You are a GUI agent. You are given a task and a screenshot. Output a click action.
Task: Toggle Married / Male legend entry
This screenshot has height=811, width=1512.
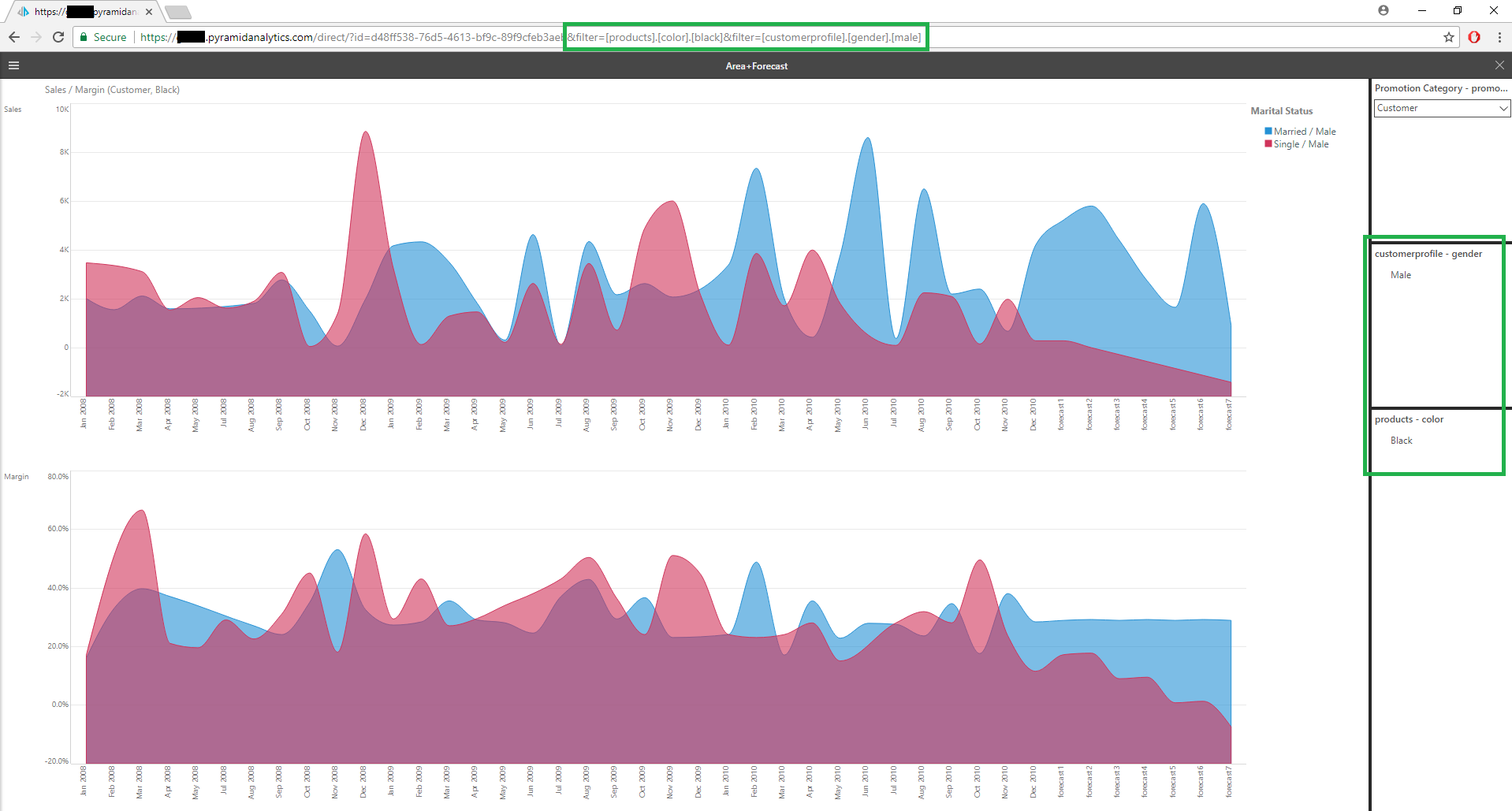(1305, 132)
